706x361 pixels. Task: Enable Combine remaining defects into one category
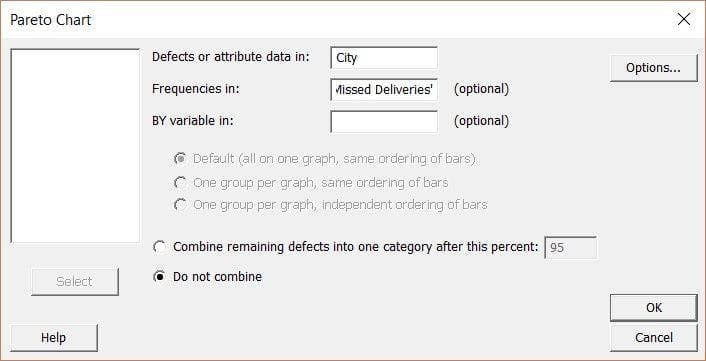159,247
